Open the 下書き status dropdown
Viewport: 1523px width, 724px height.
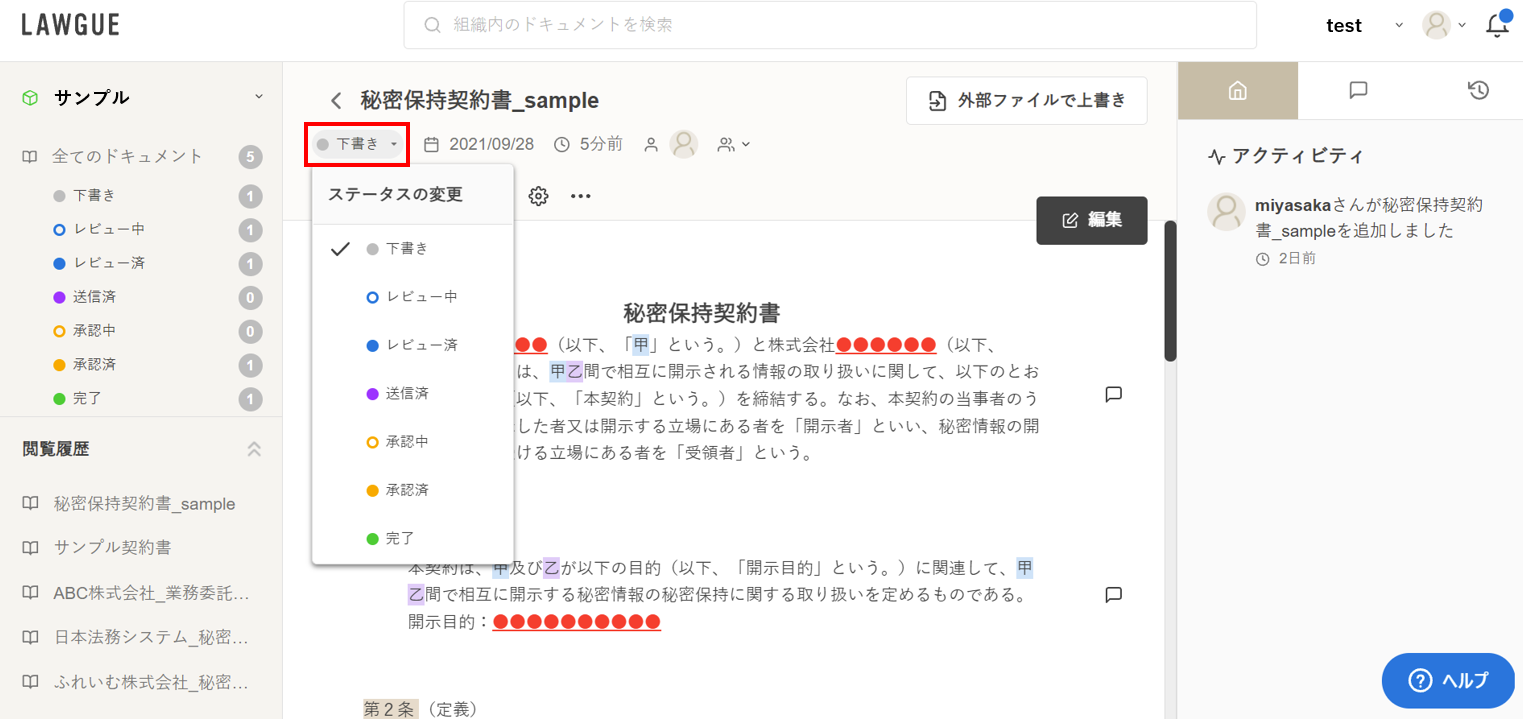pos(357,144)
